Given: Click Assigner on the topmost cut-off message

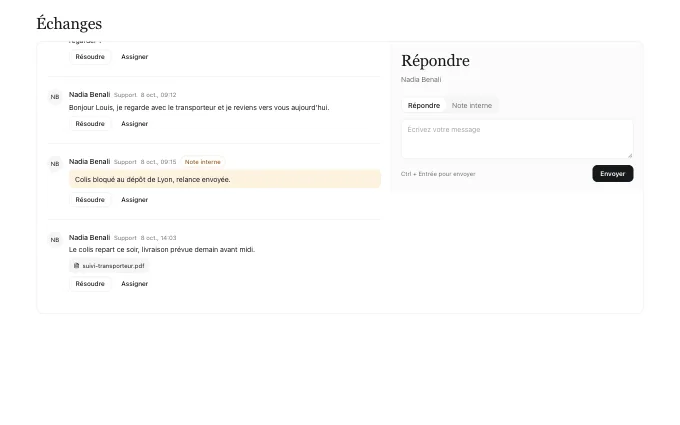Looking at the screenshot, I should click(134, 57).
